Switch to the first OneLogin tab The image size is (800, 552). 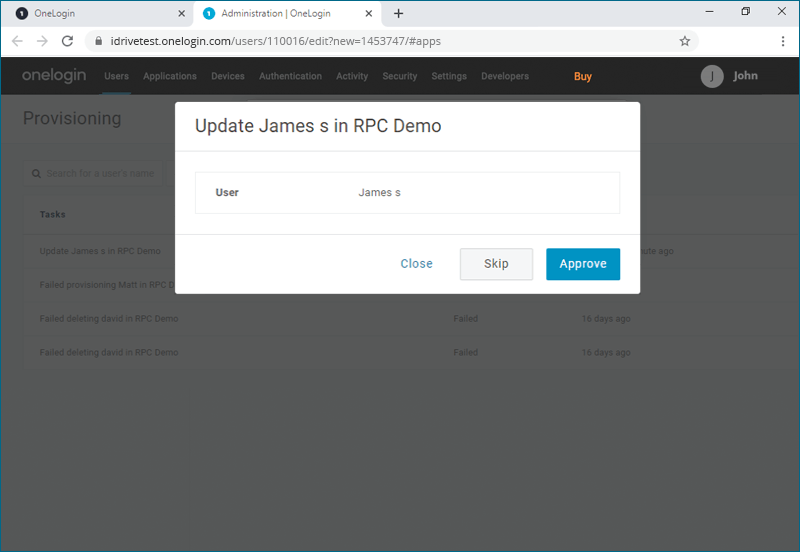(x=95, y=14)
